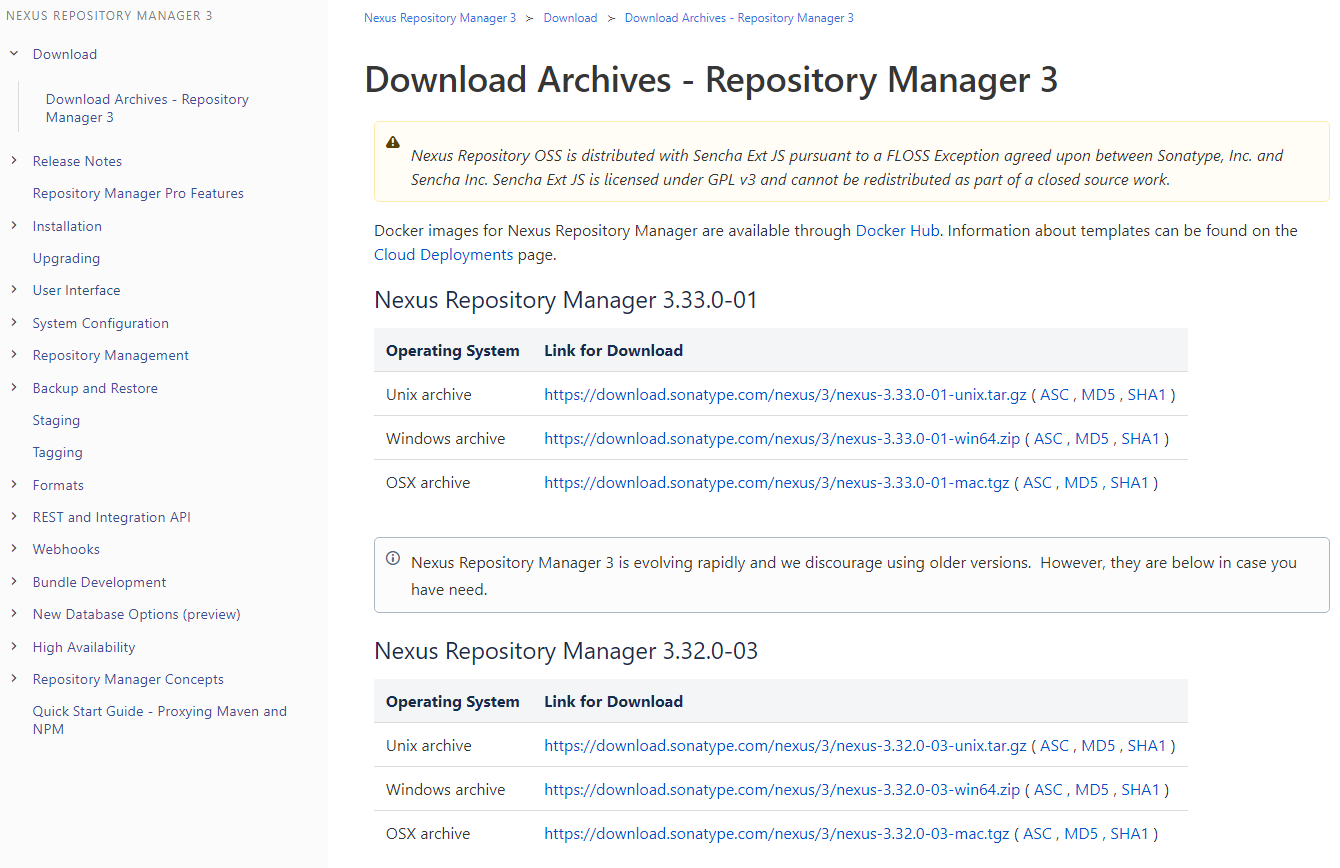Download nexus-3.33.0-01-unix.tar.gz
1340x868 pixels.
(x=785, y=394)
